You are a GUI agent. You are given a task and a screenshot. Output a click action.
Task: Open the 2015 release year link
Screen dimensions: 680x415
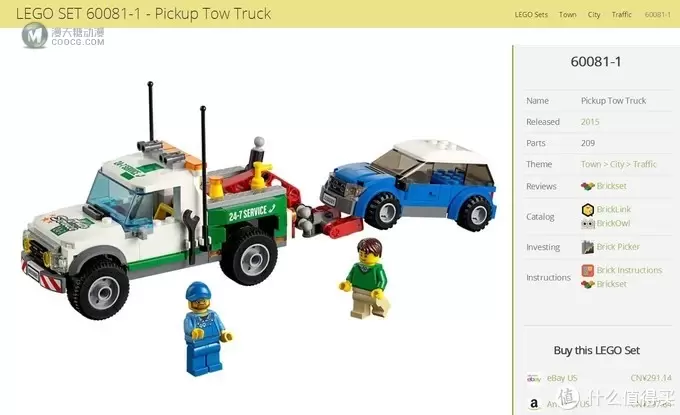click(590, 122)
